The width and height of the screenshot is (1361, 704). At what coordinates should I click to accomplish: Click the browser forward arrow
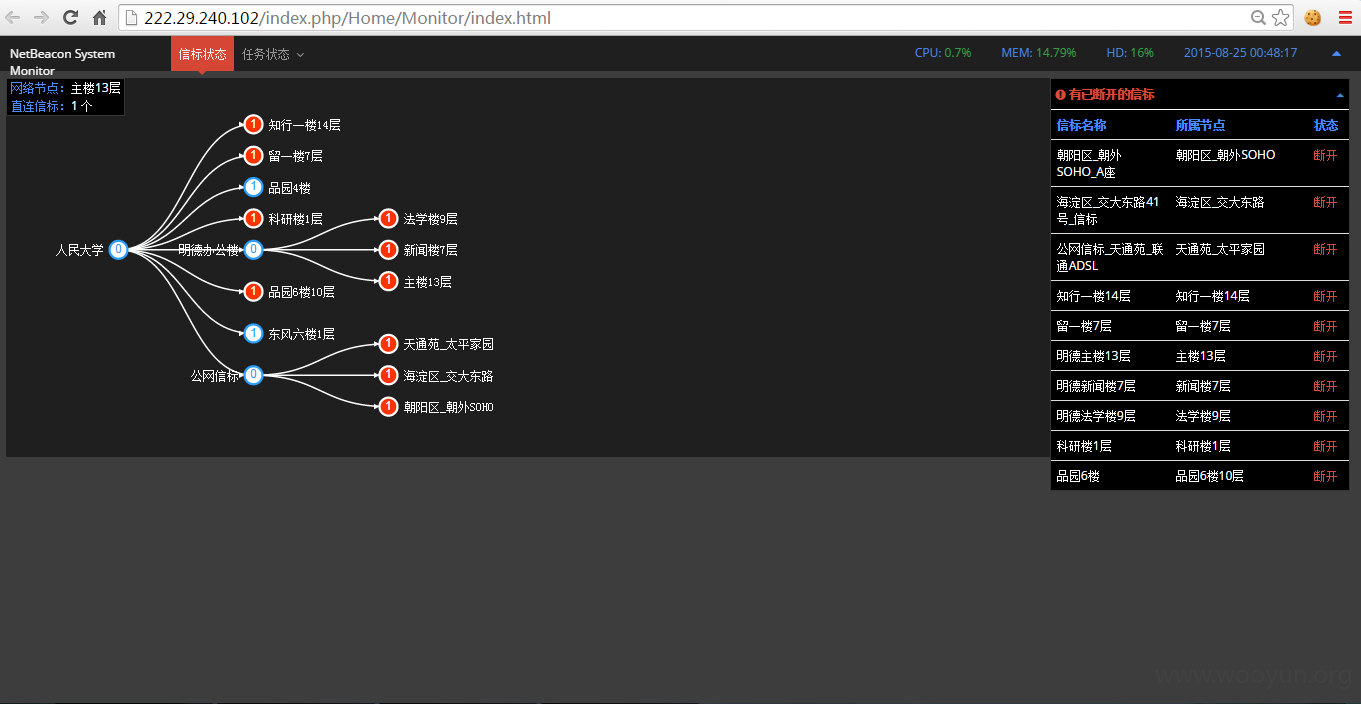[x=41, y=17]
